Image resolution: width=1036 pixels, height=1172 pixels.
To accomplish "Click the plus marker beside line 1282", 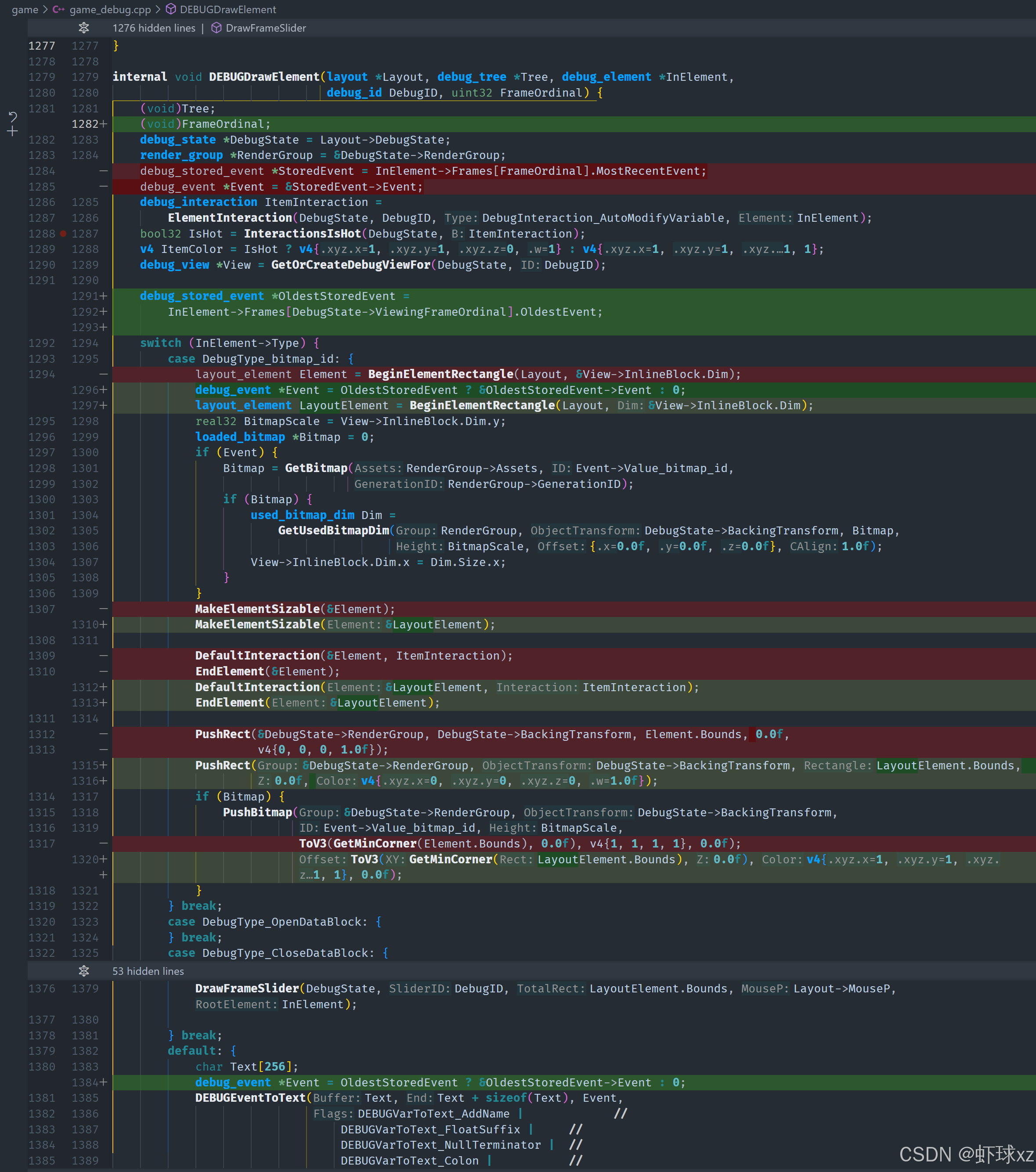I will 104,124.
